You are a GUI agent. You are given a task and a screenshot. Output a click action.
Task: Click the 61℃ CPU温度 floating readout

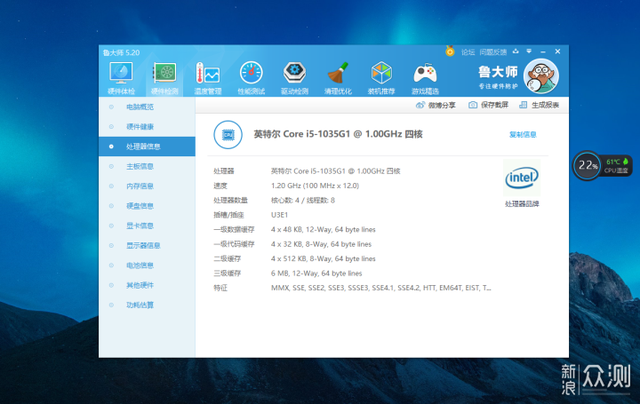tap(616, 166)
